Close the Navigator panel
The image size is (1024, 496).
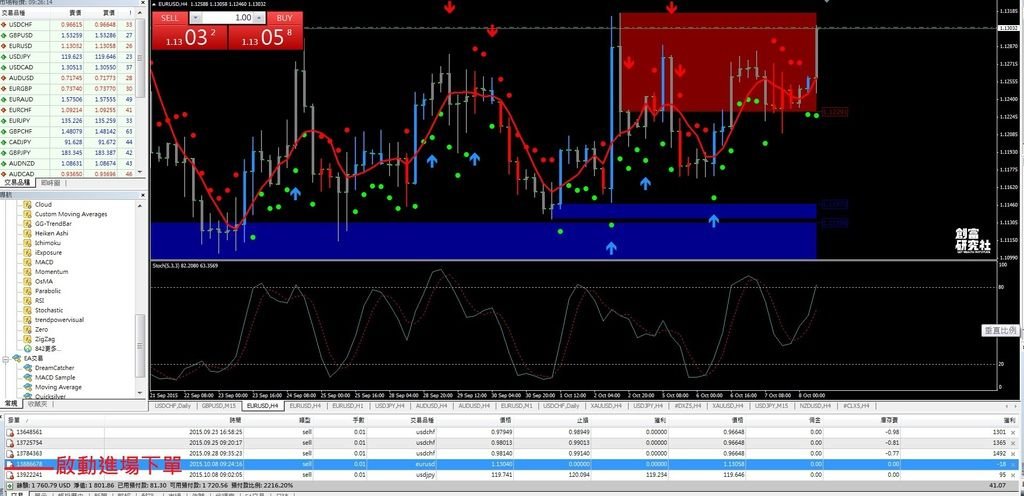pos(142,194)
